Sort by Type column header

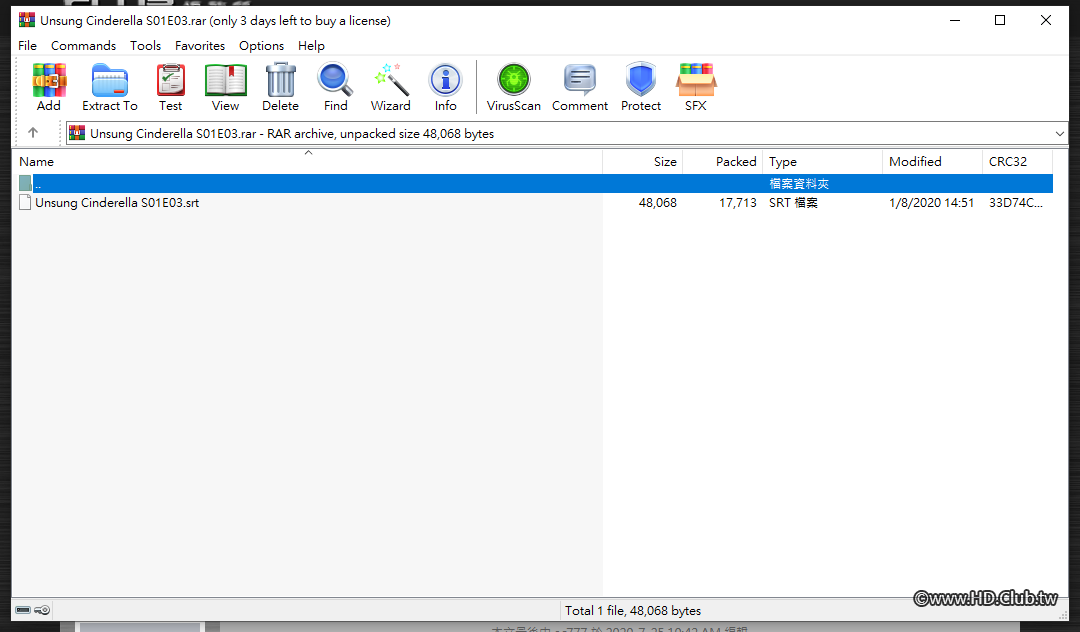coord(822,161)
